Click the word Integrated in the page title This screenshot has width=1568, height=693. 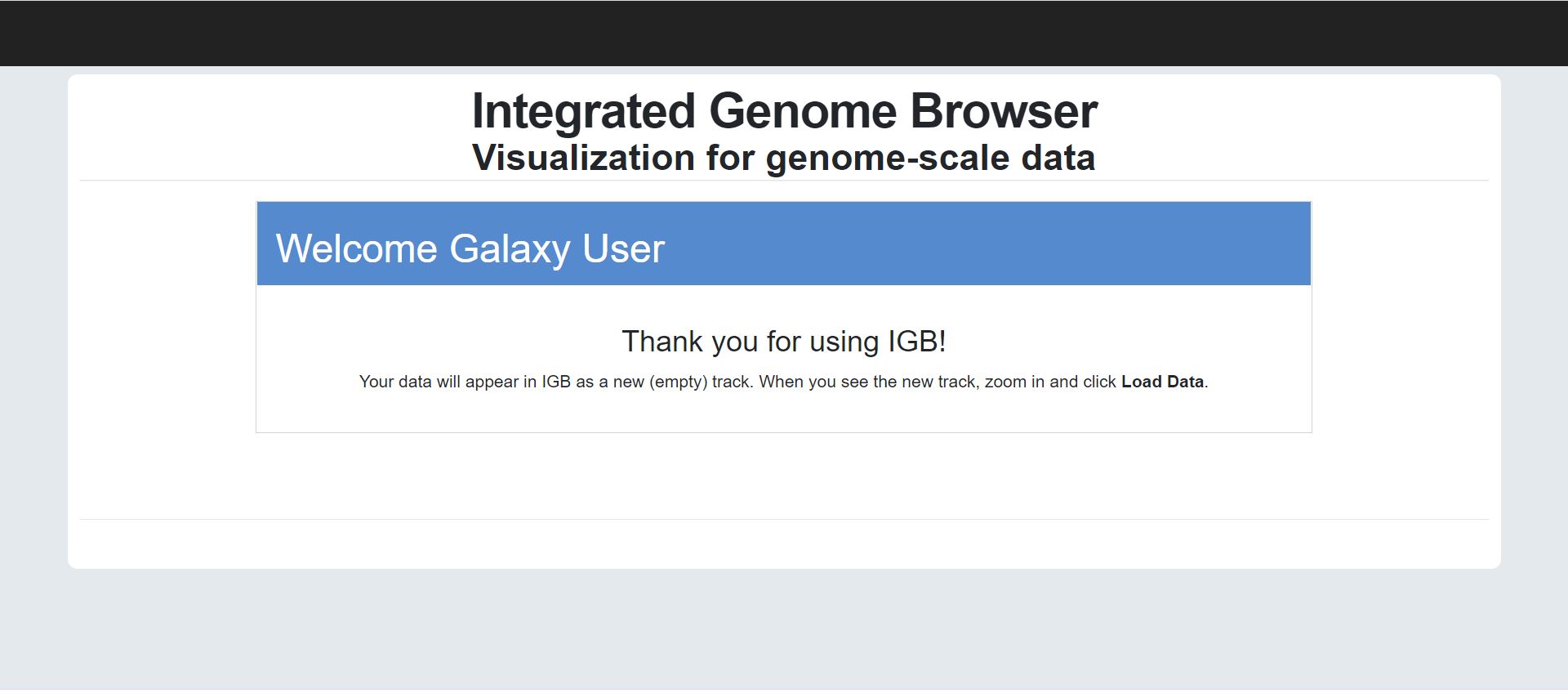click(584, 111)
